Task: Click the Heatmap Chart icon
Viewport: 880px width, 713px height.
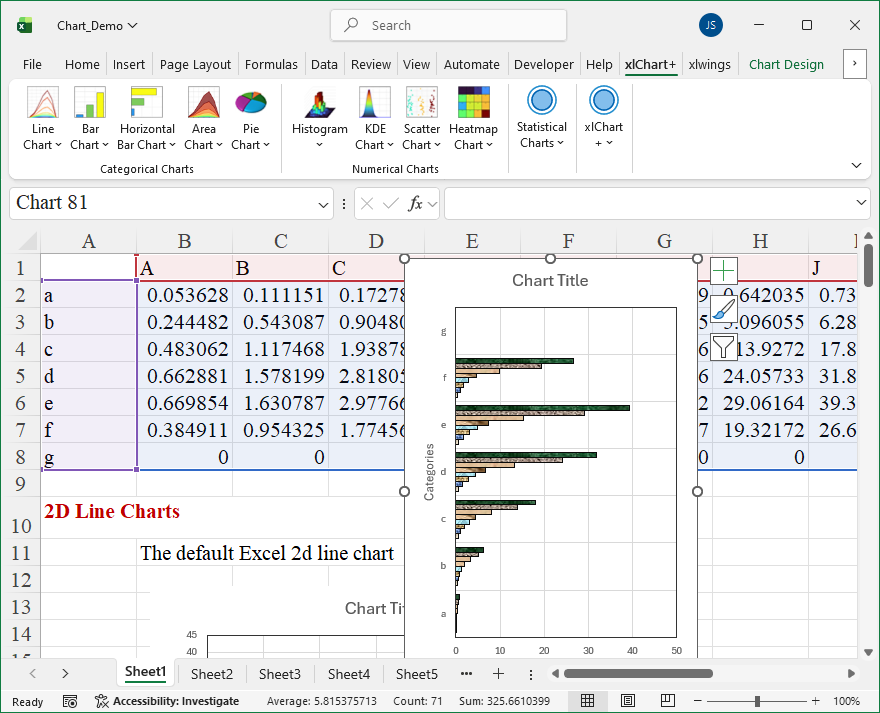Action: click(473, 104)
